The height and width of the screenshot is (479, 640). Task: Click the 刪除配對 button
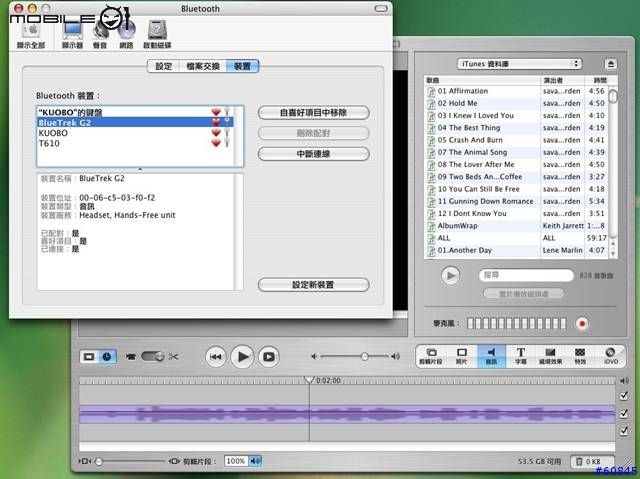coord(313,133)
